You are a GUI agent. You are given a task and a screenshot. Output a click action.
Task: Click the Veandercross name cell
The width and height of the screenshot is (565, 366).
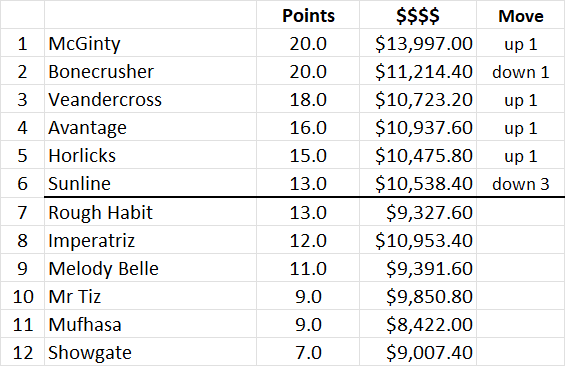pyautogui.click(x=150, y=99)
